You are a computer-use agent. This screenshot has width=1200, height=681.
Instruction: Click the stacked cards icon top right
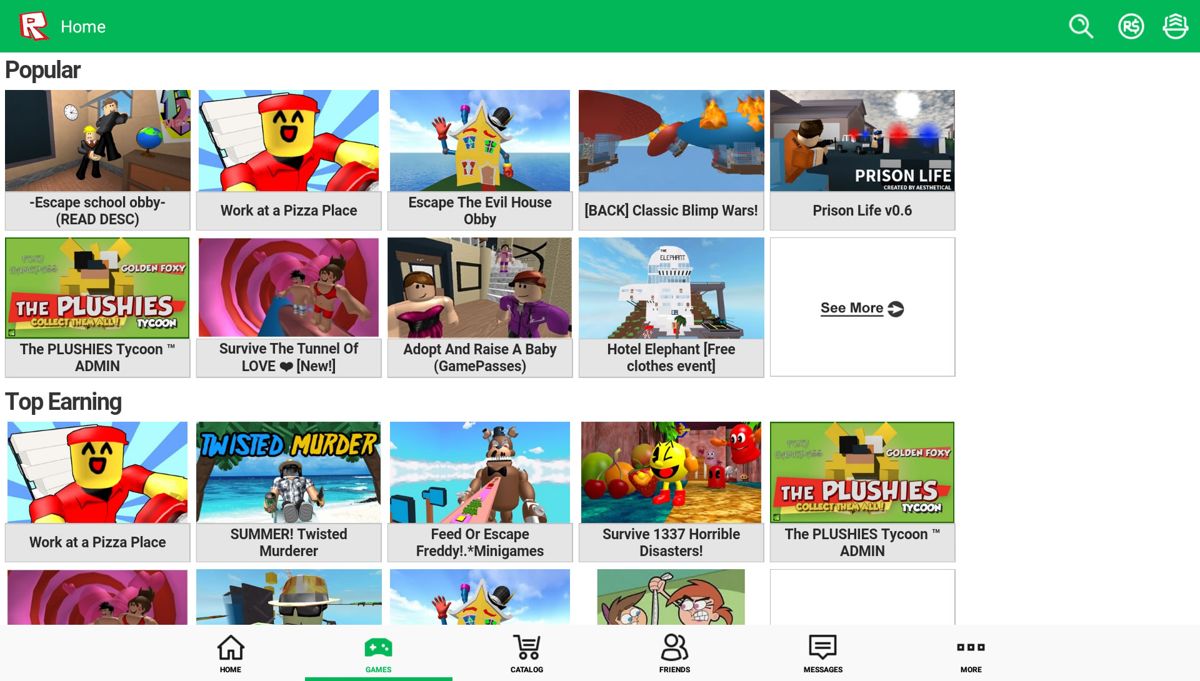pos(1177,27)
